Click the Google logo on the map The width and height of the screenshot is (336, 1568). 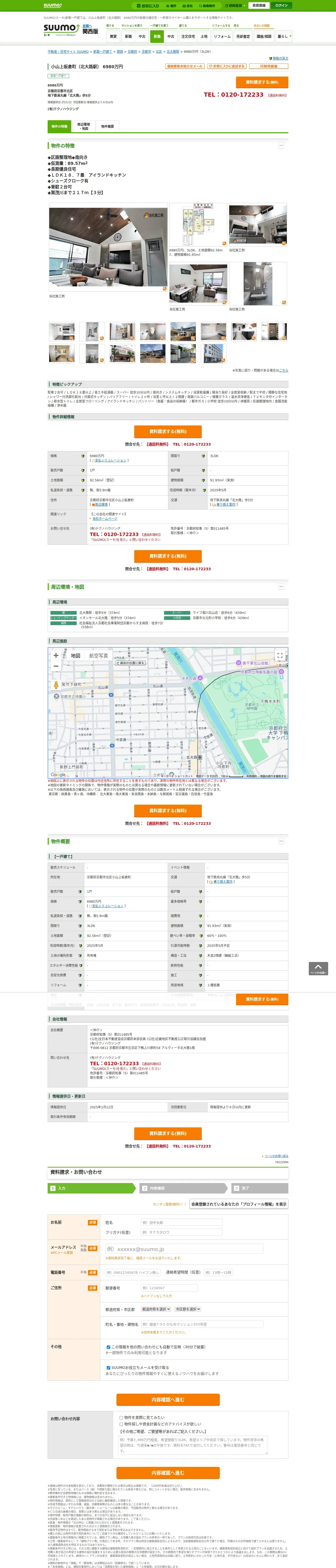pos(58,775)
